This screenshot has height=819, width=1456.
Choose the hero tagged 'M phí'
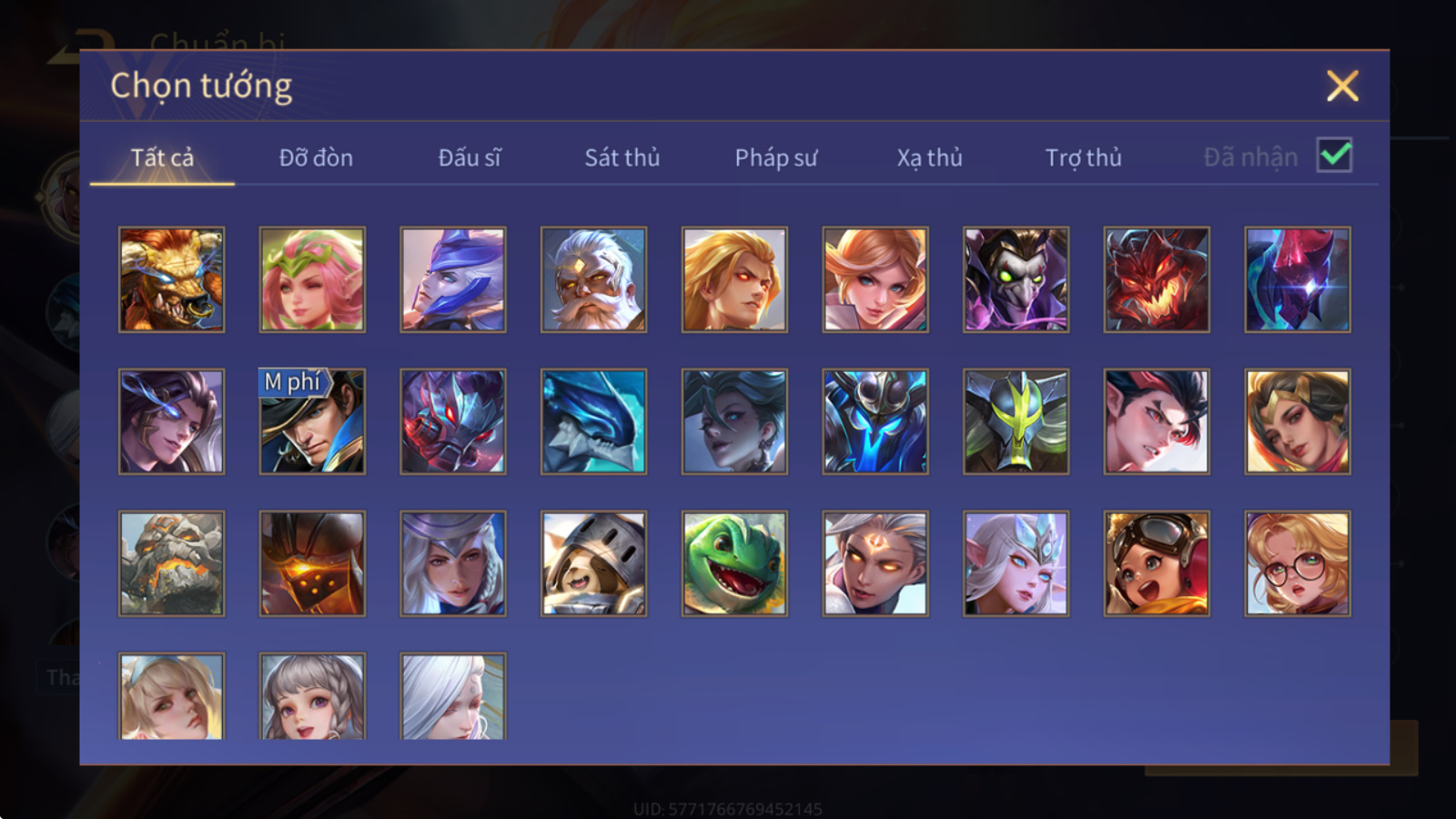pyautogui.click(x=312, y=421)
